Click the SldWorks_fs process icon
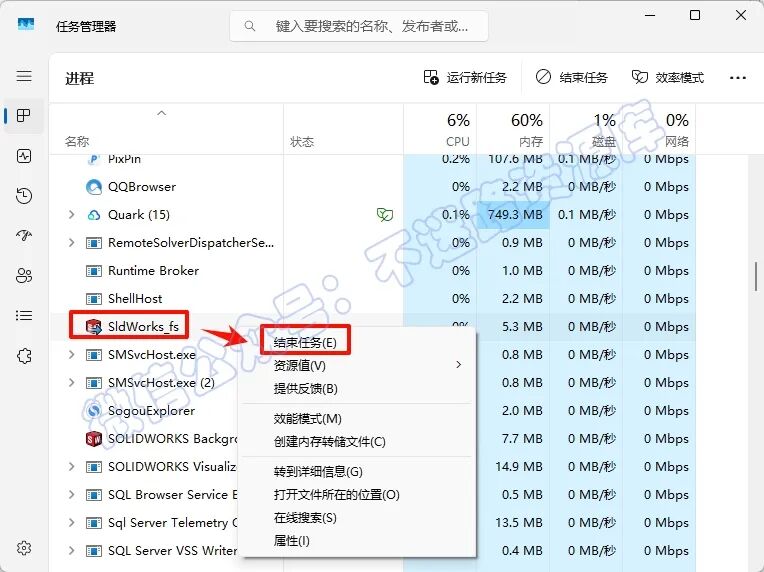The width and height of the screenshot is (764, 572). click(x=94, y=326)
